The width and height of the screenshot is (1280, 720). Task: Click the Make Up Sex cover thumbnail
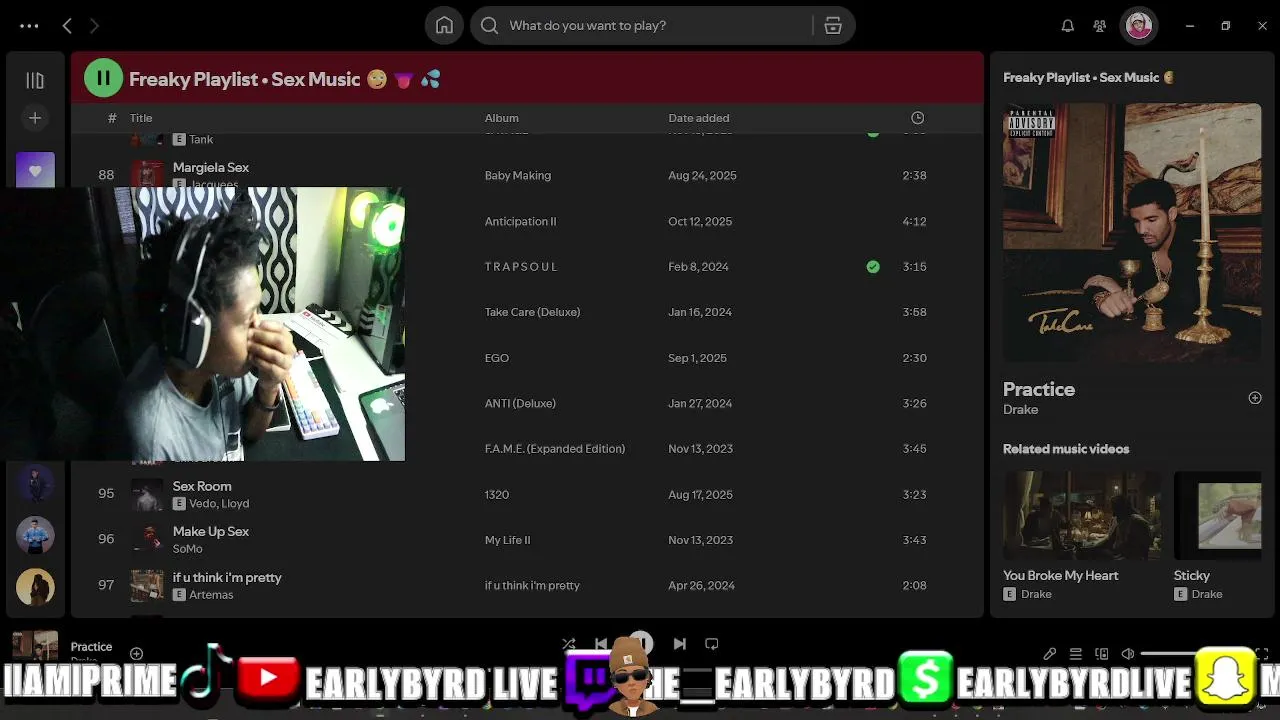tap(147, 540)
